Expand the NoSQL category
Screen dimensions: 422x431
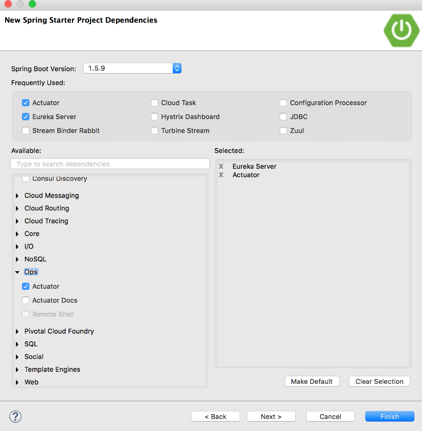click(x=17, y=259)
